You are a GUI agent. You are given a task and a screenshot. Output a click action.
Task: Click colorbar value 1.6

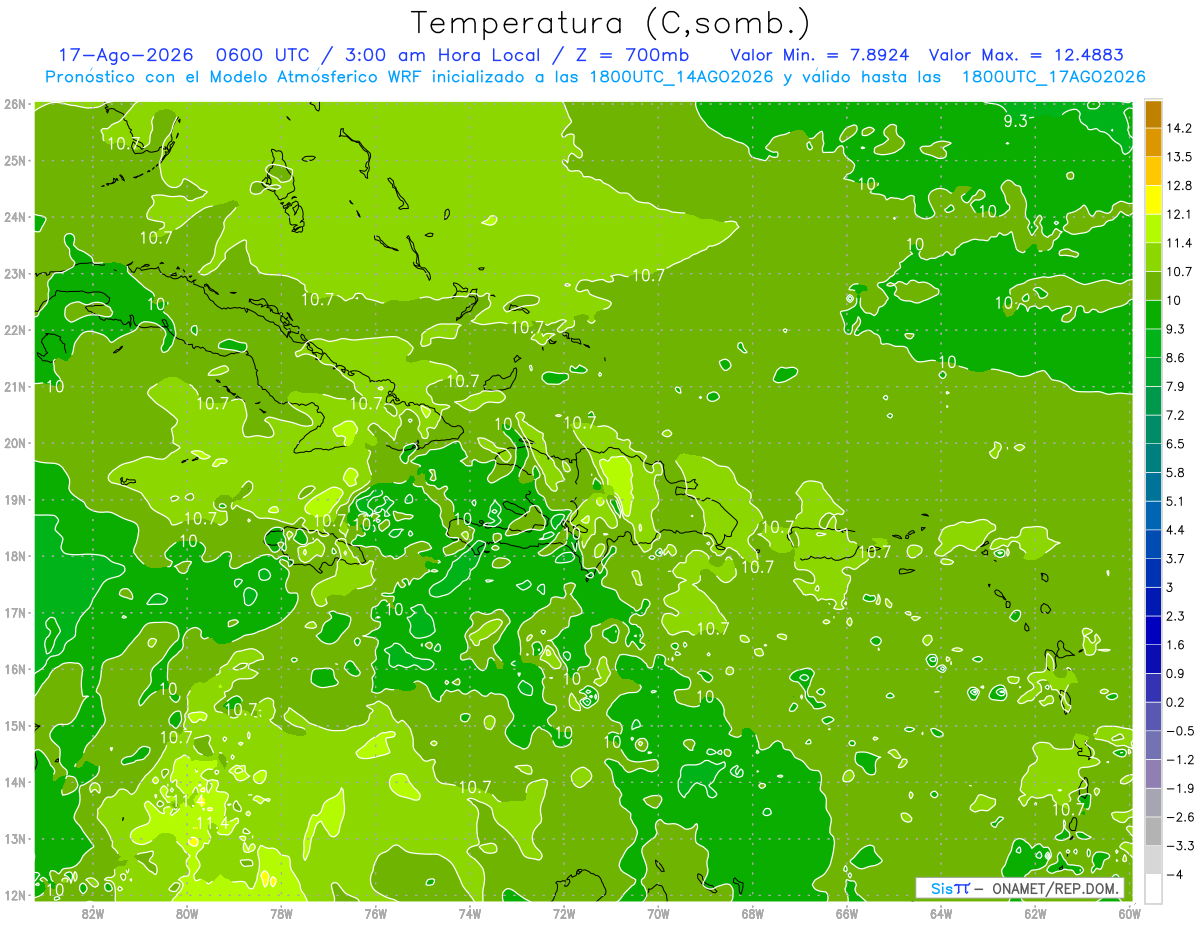pyautogui.click(x=1176, y=645)
